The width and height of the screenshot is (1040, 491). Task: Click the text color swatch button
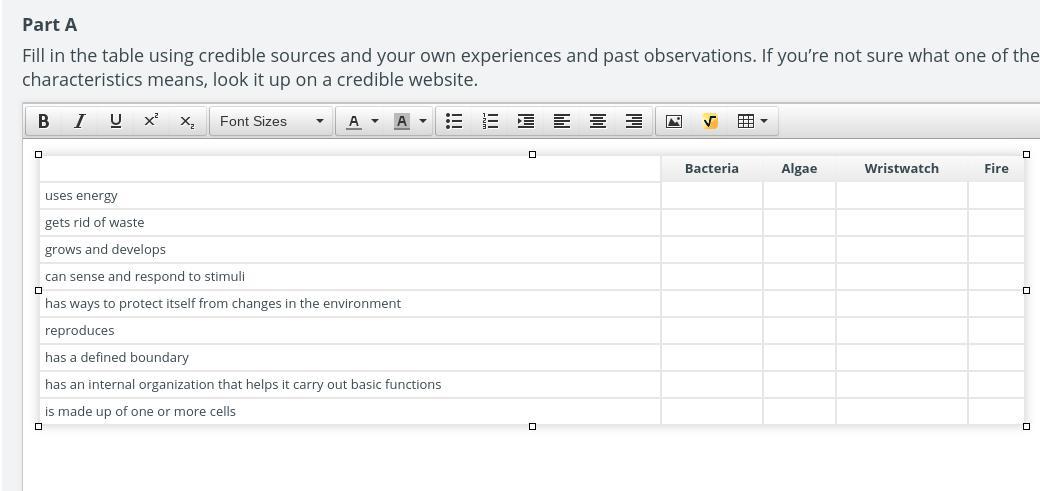(x=353, y=121)
